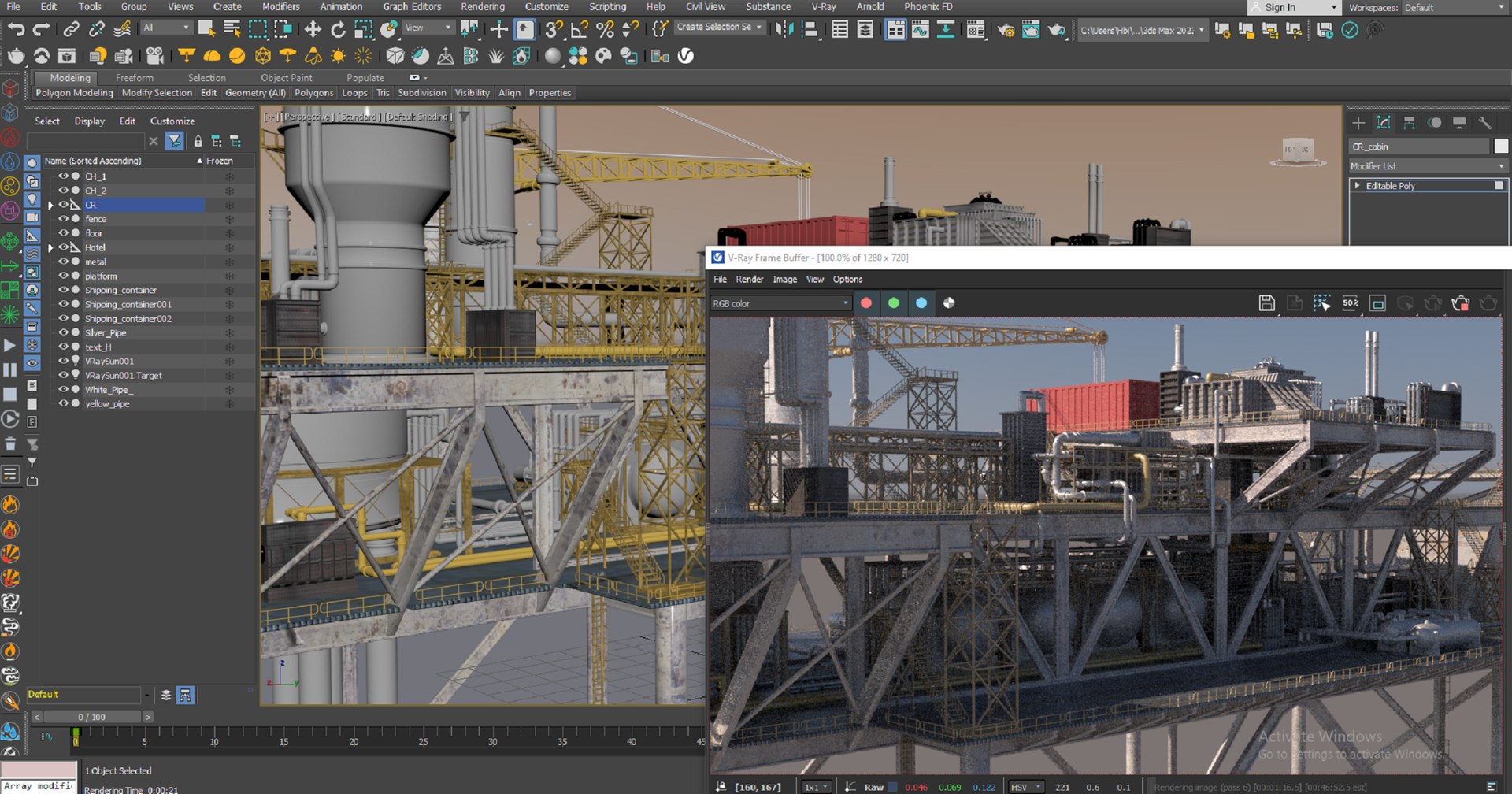Activate Select Object tool

point(207,30)
